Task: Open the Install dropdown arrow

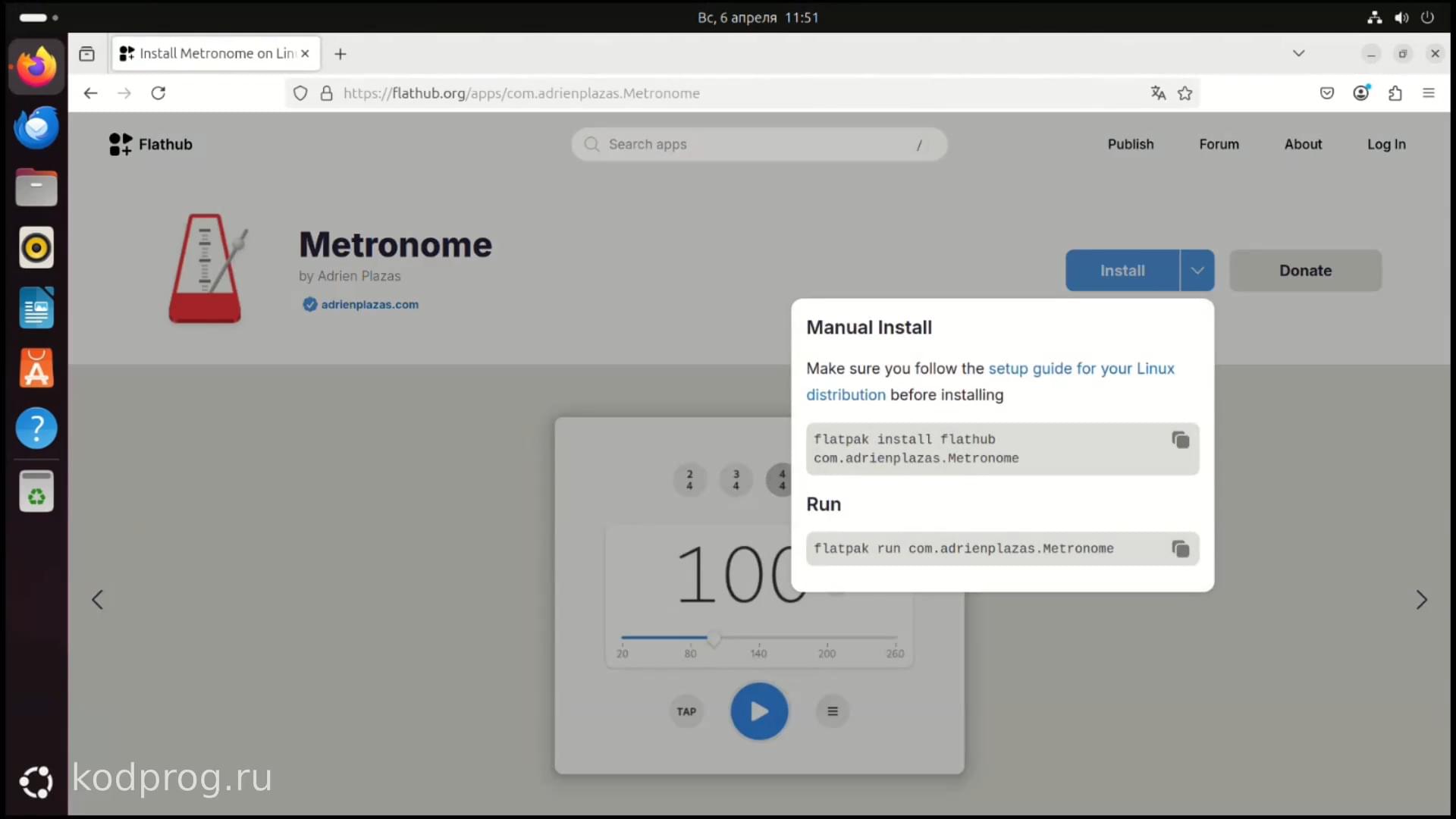Action: click(x=1197, y=271)
